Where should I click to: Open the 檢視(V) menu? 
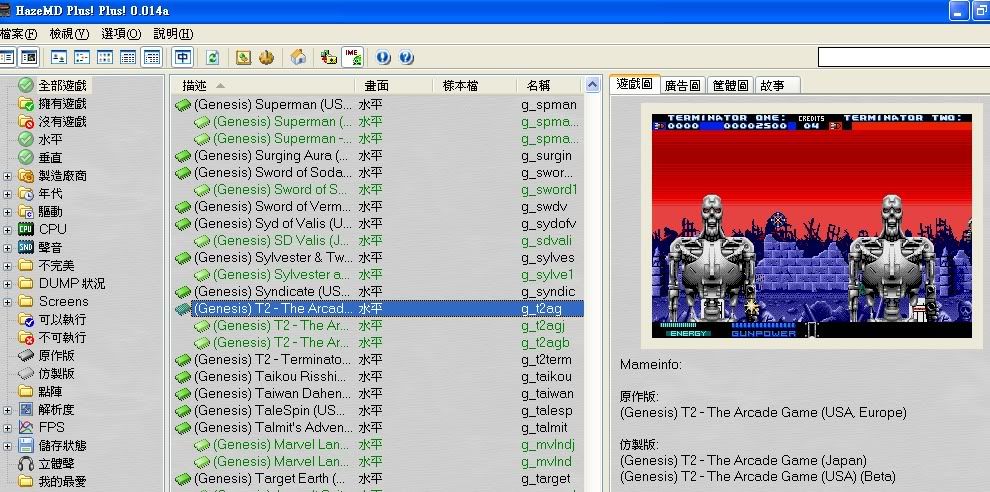tap(69, 34)
